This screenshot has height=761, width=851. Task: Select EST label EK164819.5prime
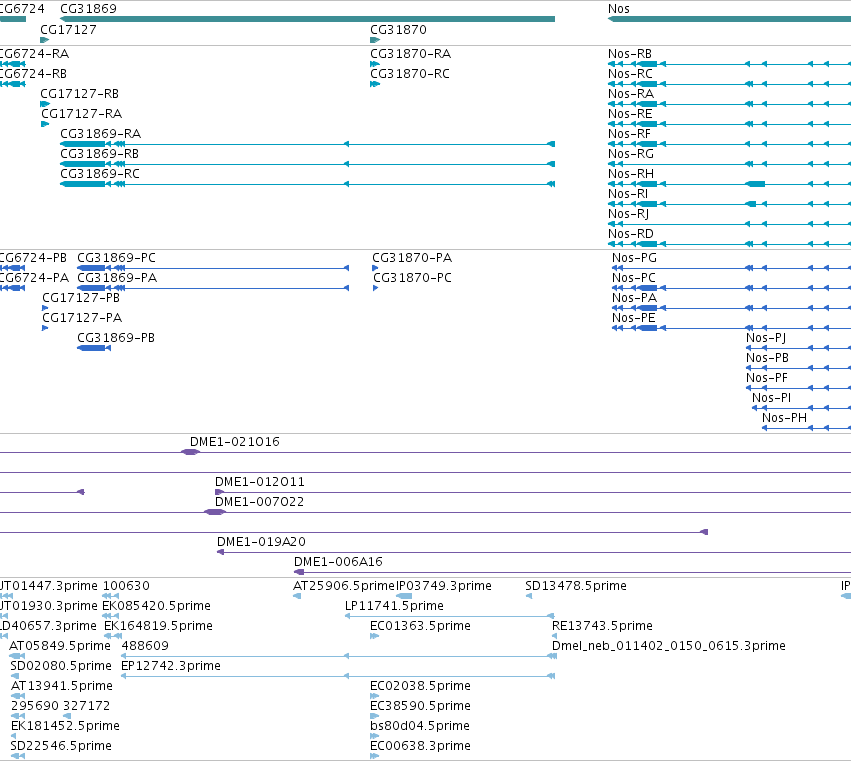pos(158,626)
